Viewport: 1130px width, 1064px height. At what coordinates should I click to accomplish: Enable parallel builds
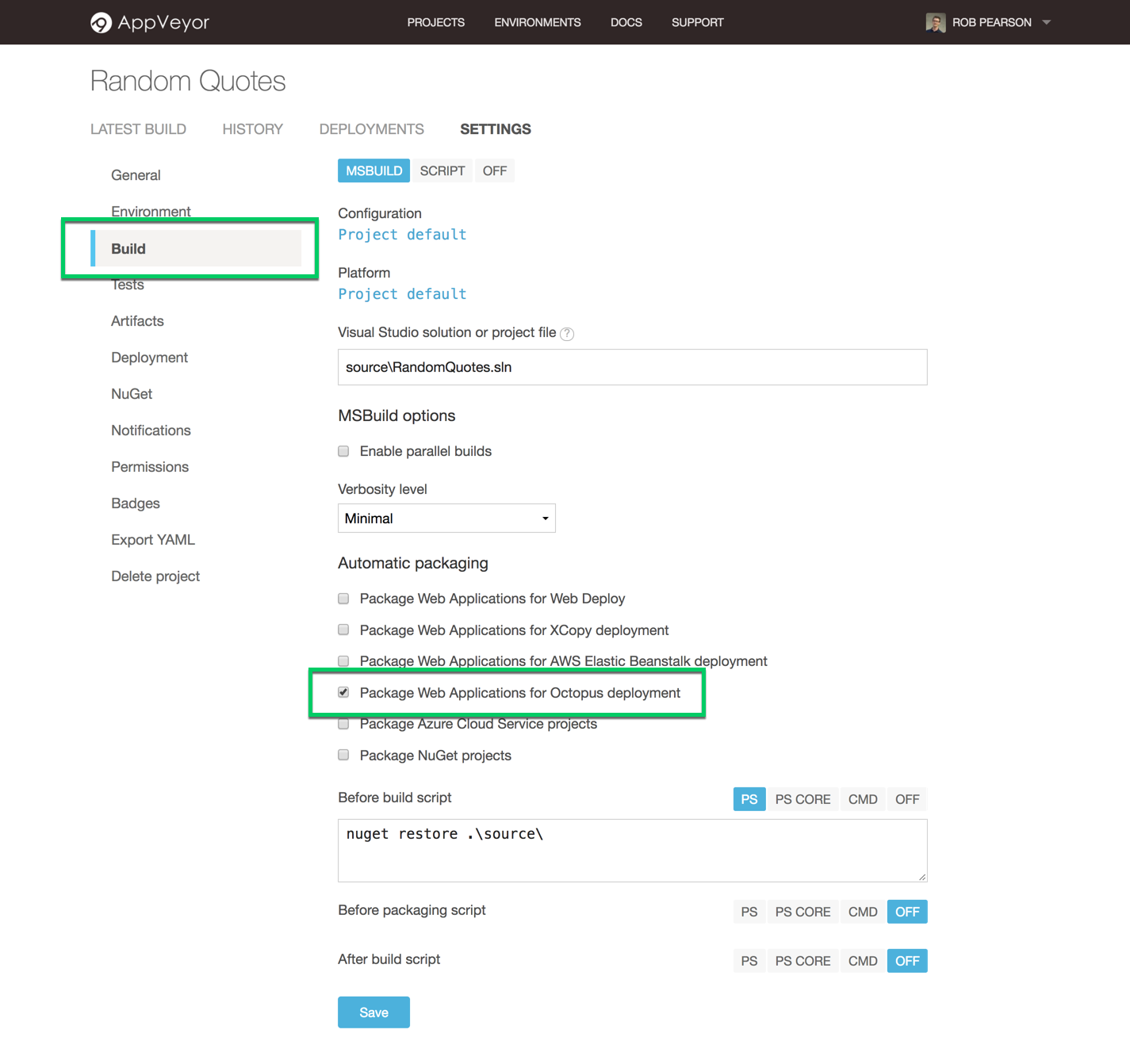(343, 450)
